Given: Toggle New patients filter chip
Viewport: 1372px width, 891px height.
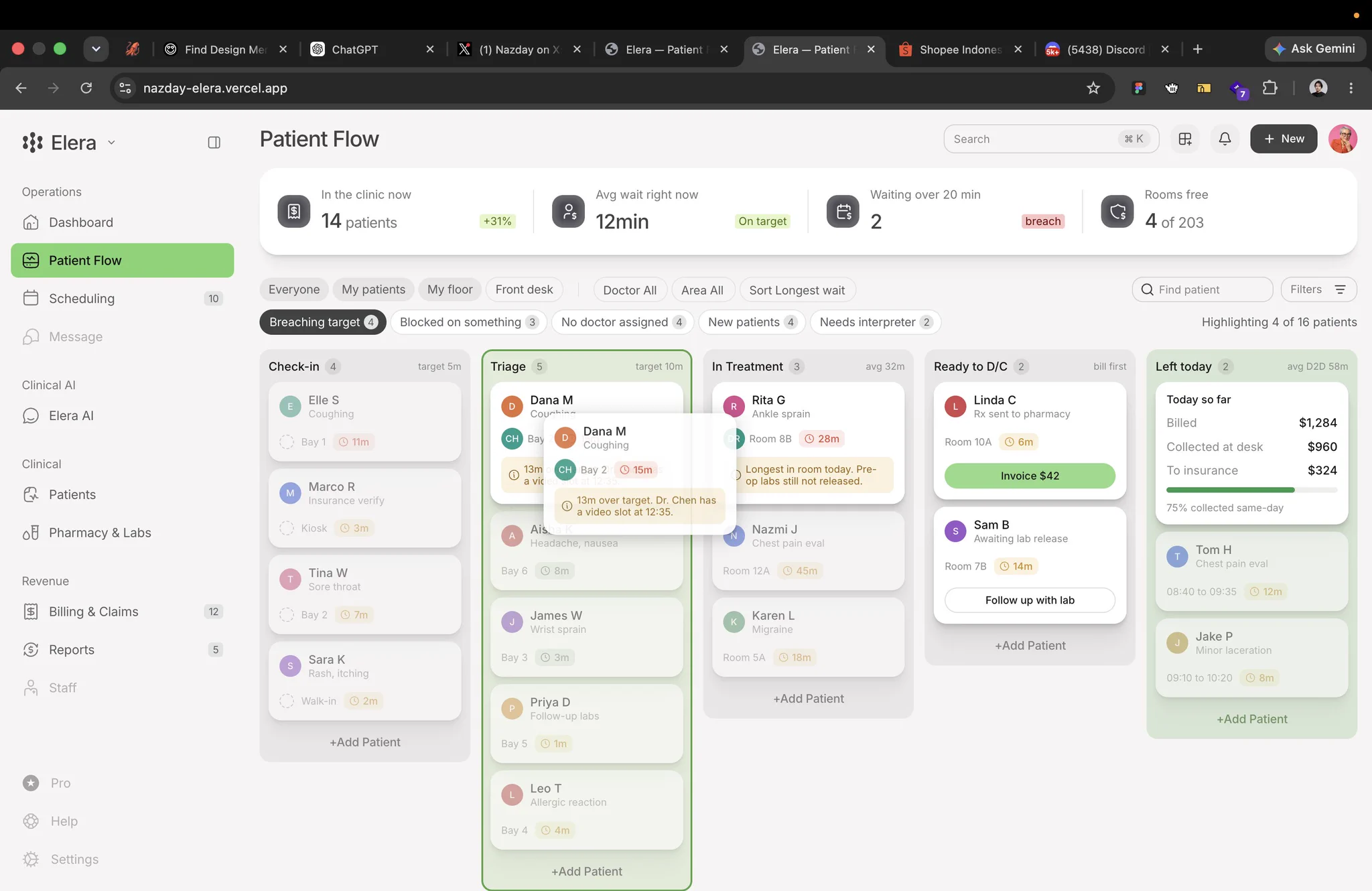Looking at the screenshot, I should coord(752,322).
